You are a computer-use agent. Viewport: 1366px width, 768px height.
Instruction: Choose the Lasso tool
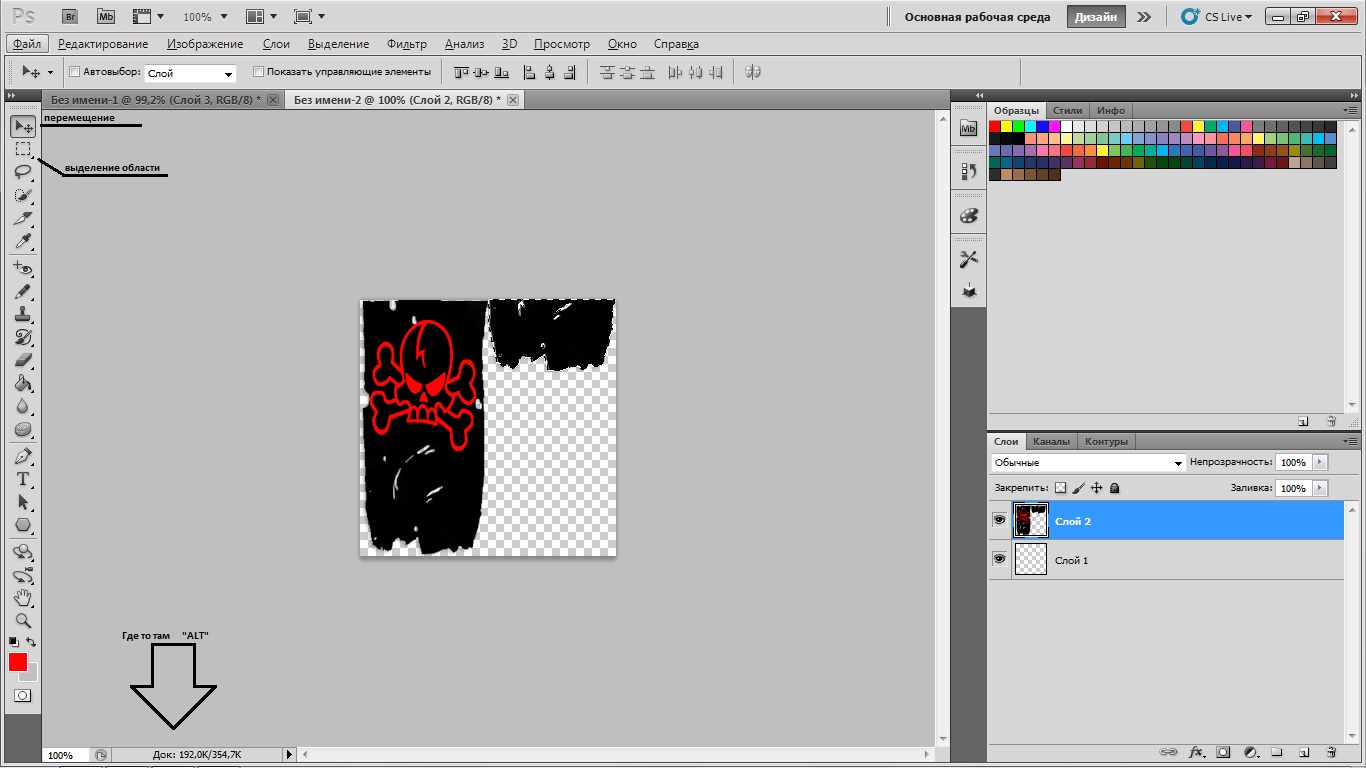[23, 172]
